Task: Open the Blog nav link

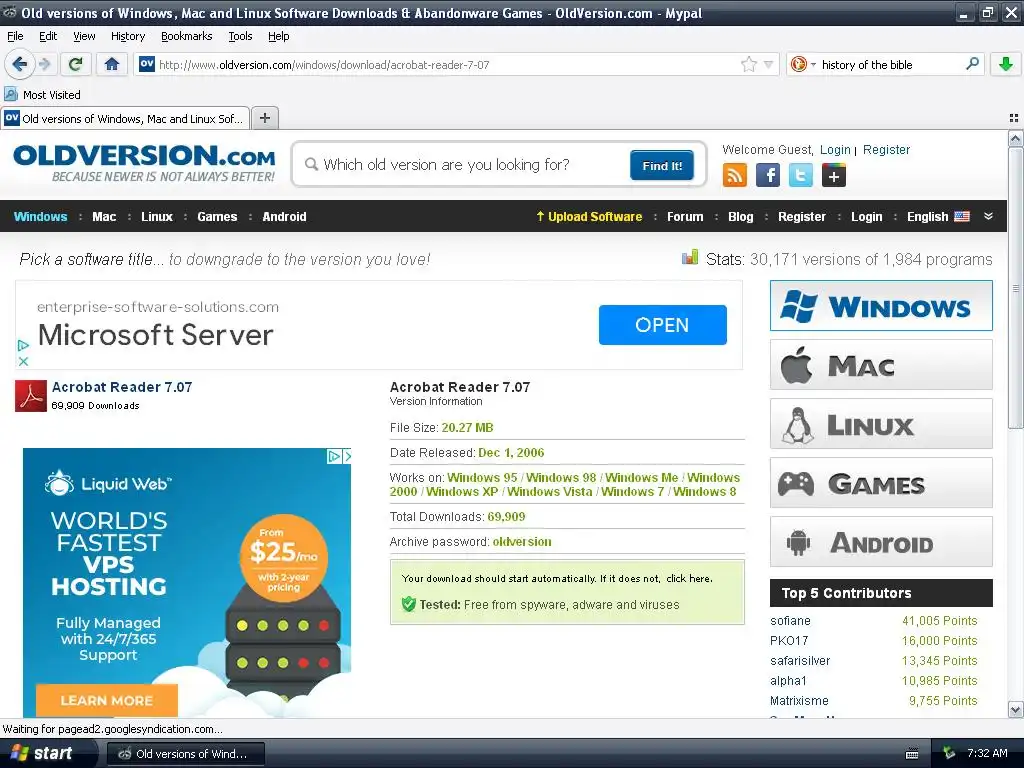Action: coord(741,216)
